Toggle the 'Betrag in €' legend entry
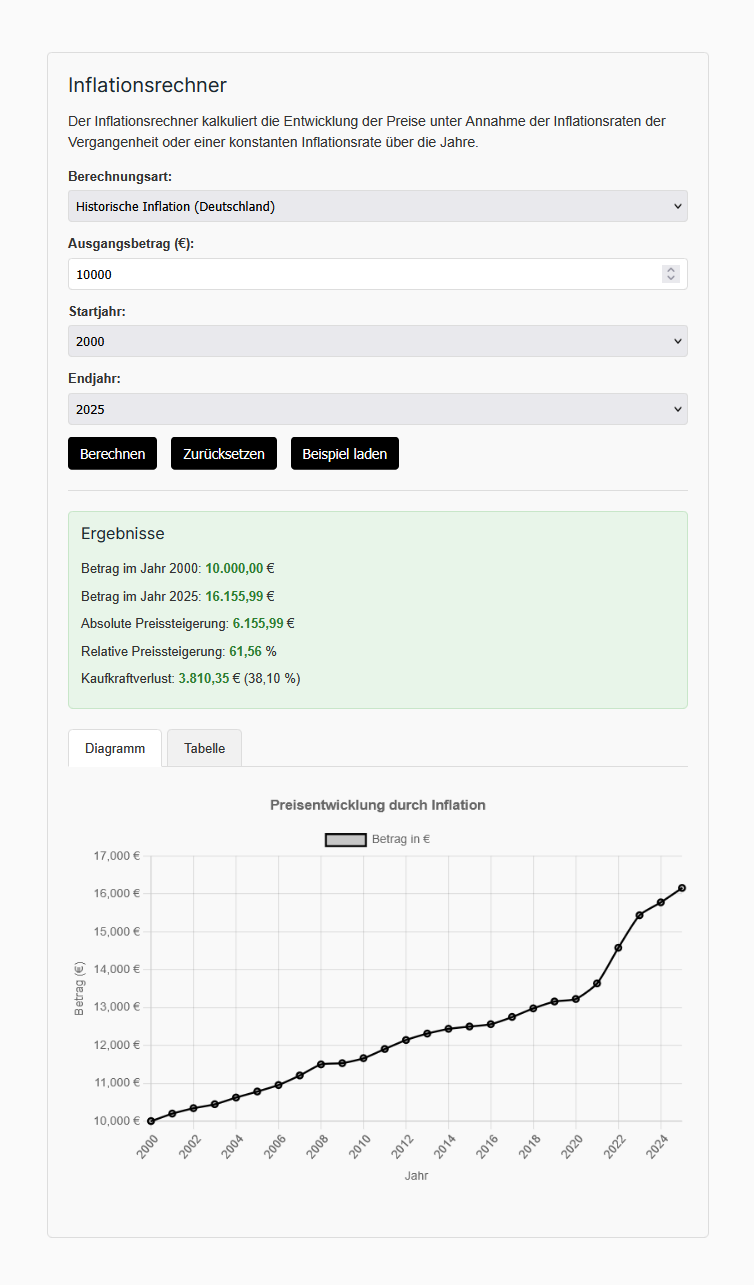754x1285 pixels. pyautogui.click(x=378, y=839)
